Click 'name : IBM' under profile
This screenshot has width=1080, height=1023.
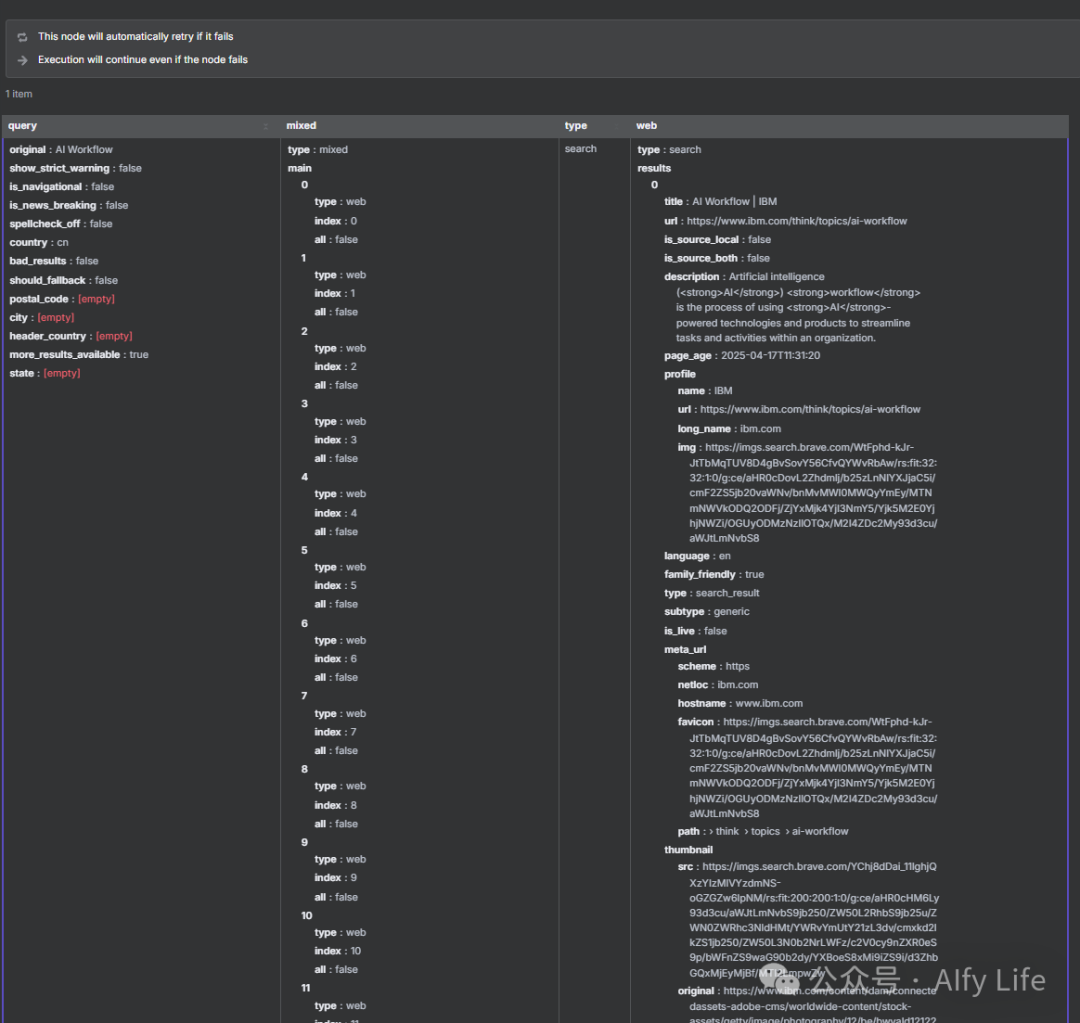[x=705, y=391]
